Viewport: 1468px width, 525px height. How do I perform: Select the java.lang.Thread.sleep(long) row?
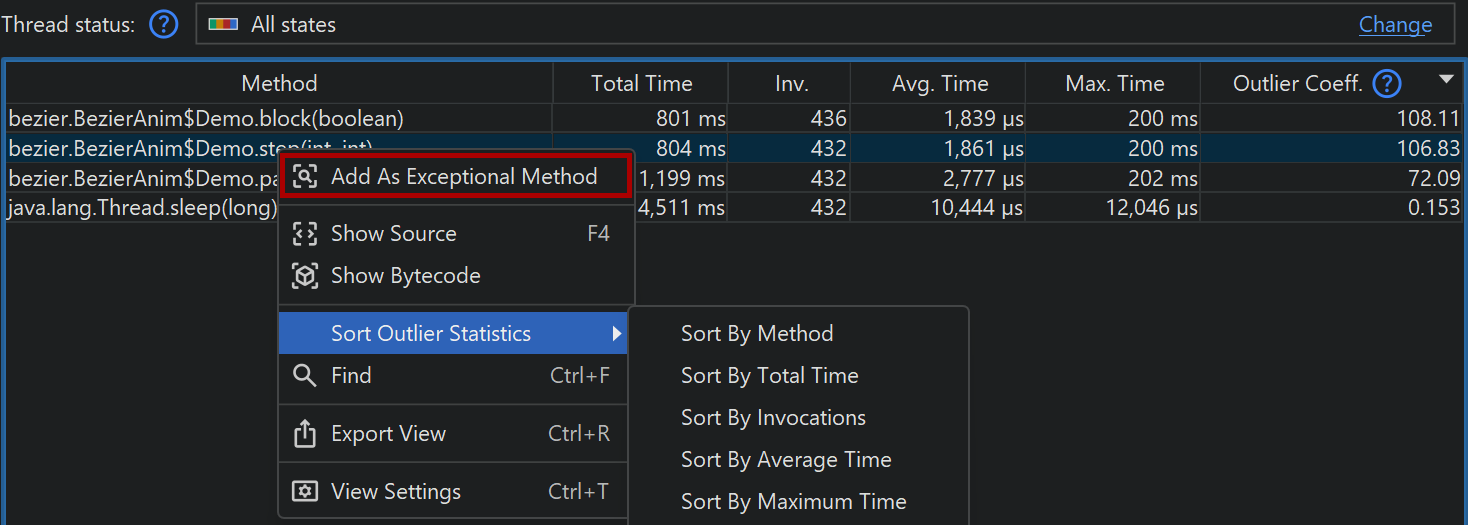[x=142, y=208]
